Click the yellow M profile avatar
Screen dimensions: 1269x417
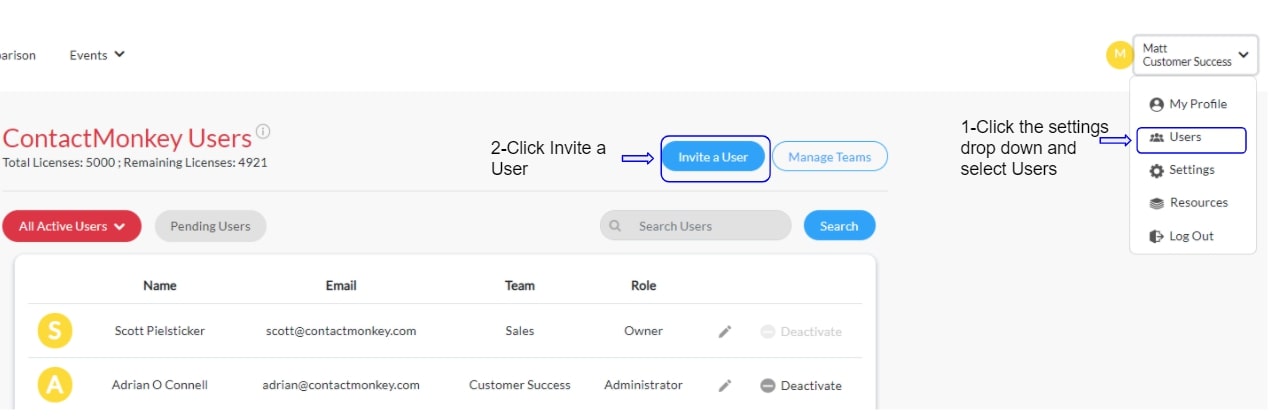click(1119, 55)
